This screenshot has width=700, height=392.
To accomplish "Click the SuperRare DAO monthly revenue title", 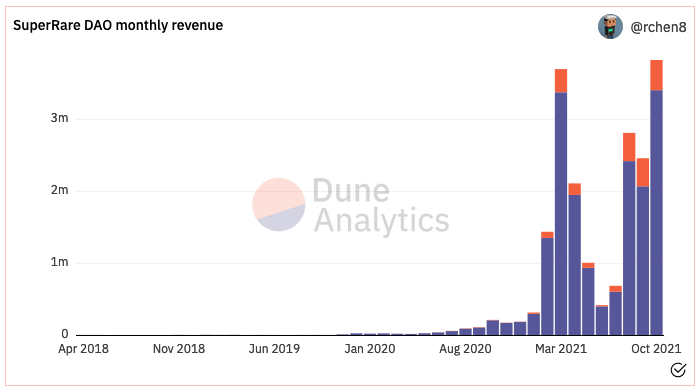I will point(118,25).
